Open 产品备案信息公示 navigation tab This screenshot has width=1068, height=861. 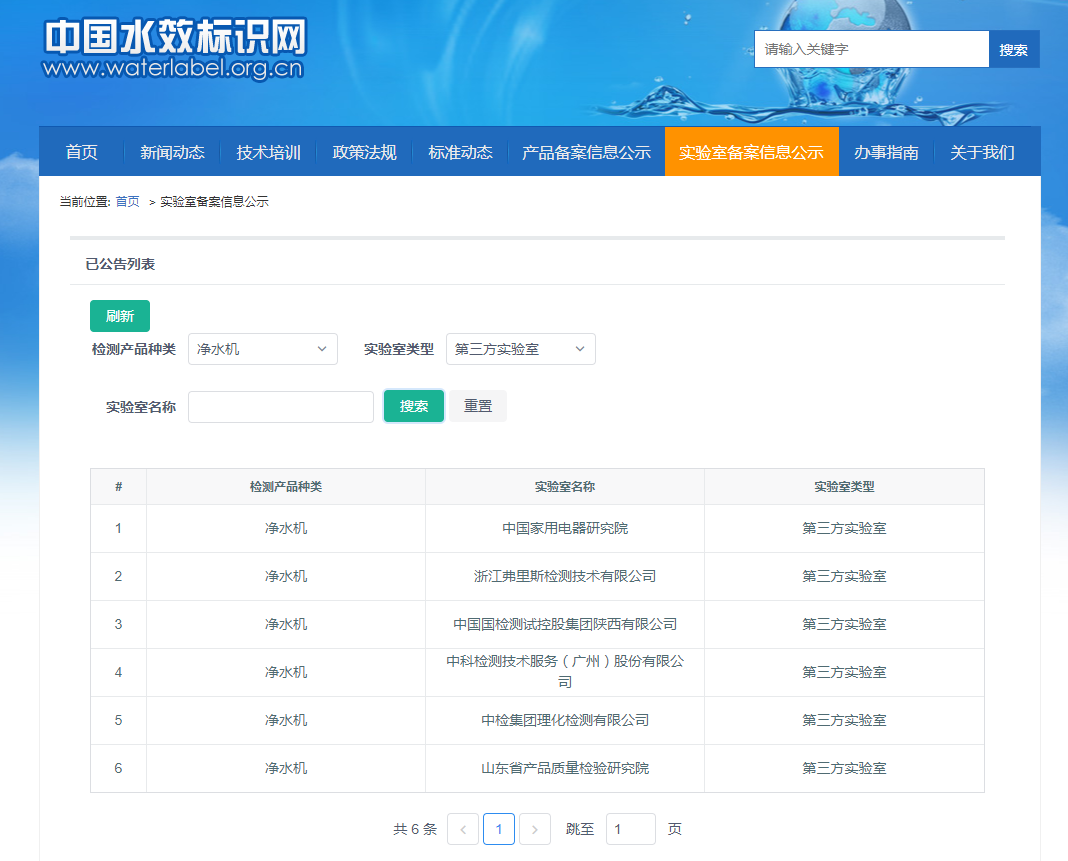(586, 152)
